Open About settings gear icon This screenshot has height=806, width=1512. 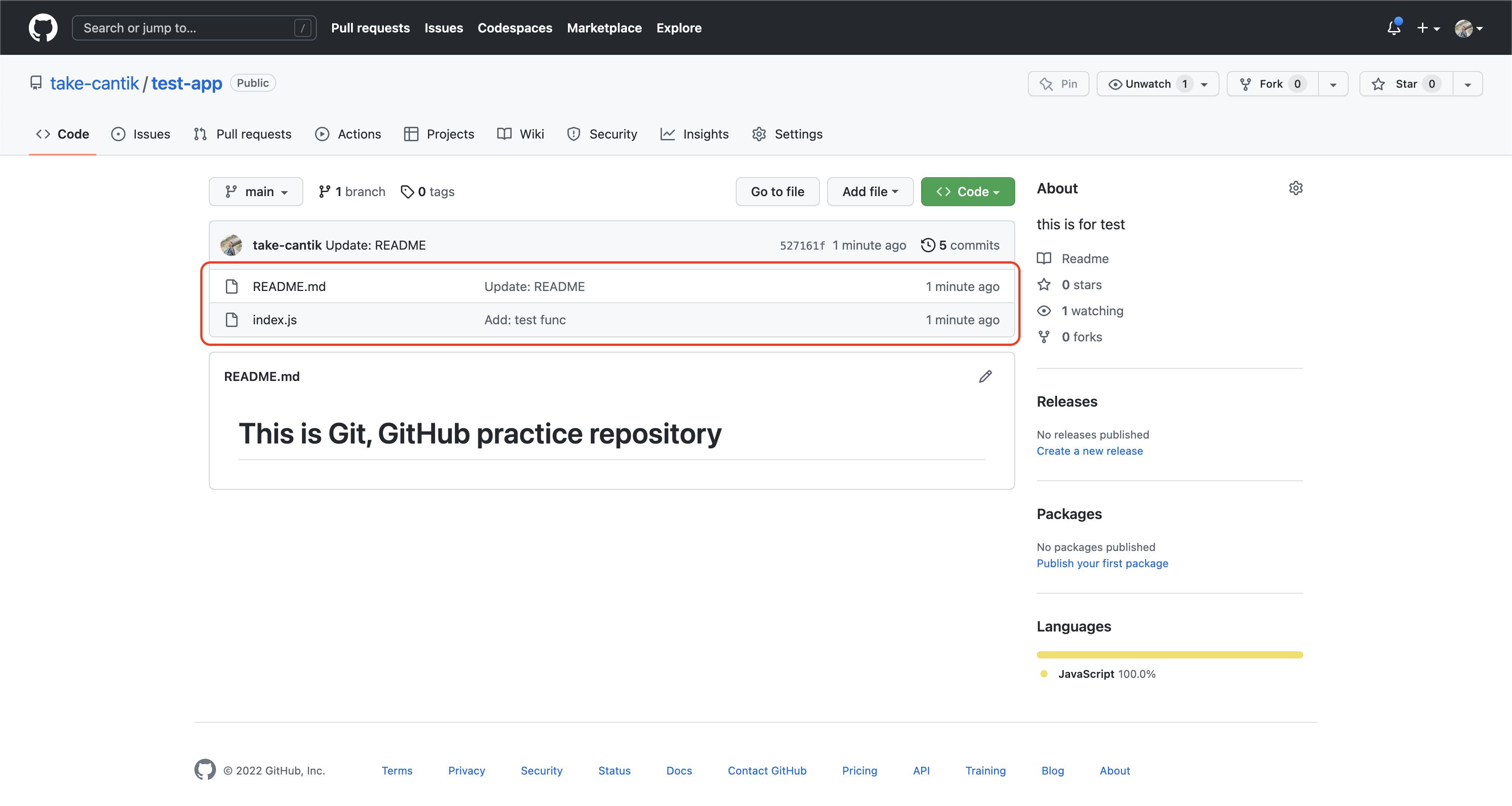[x=1296, y=188]
